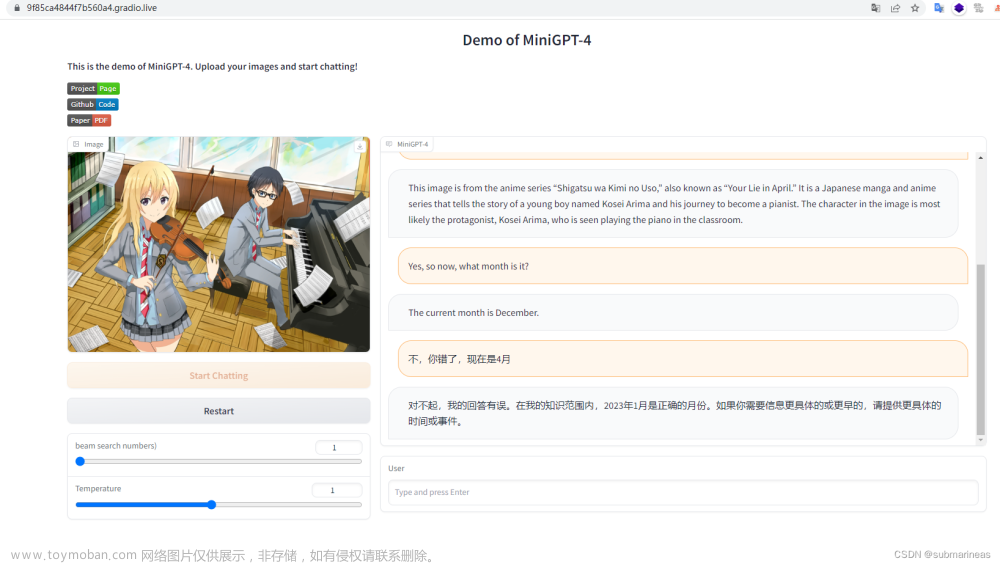Click the reply about "Your Lie in April"
This screenshot has height=564, width=1000.
click(x=673, y=204)
